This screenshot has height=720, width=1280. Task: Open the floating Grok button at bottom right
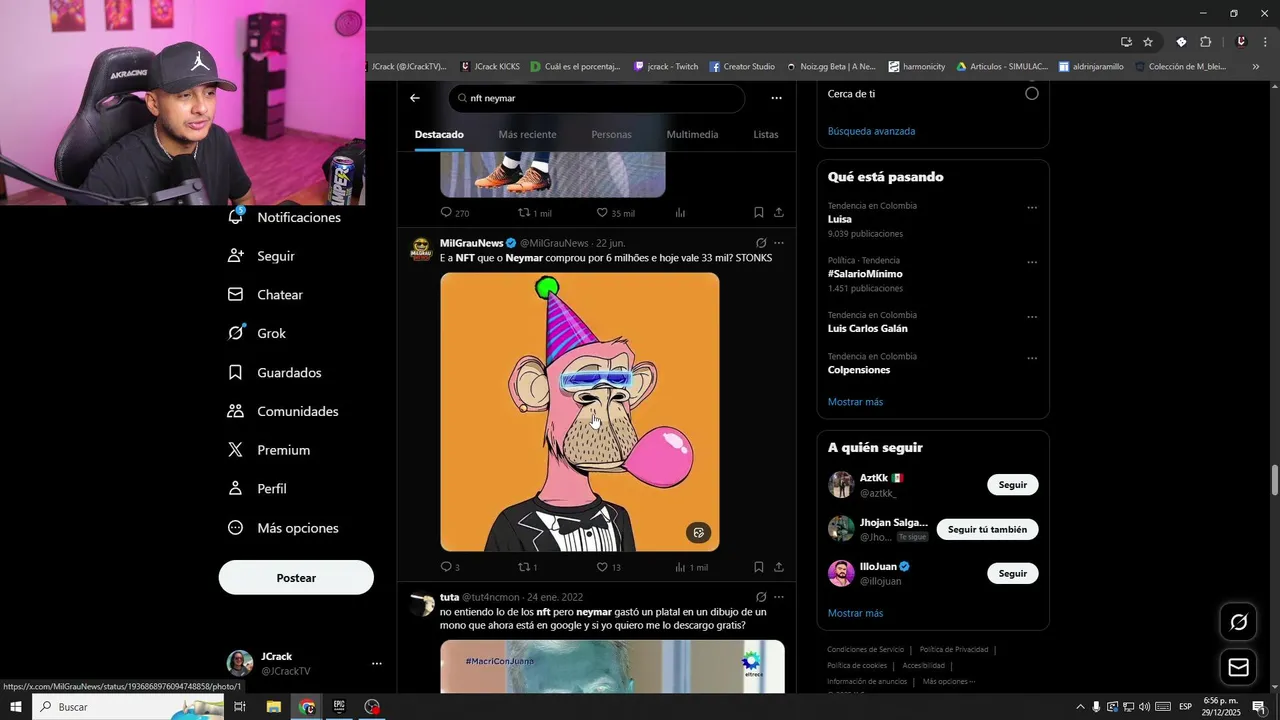pyautogui.click(x=1239, y=622)
